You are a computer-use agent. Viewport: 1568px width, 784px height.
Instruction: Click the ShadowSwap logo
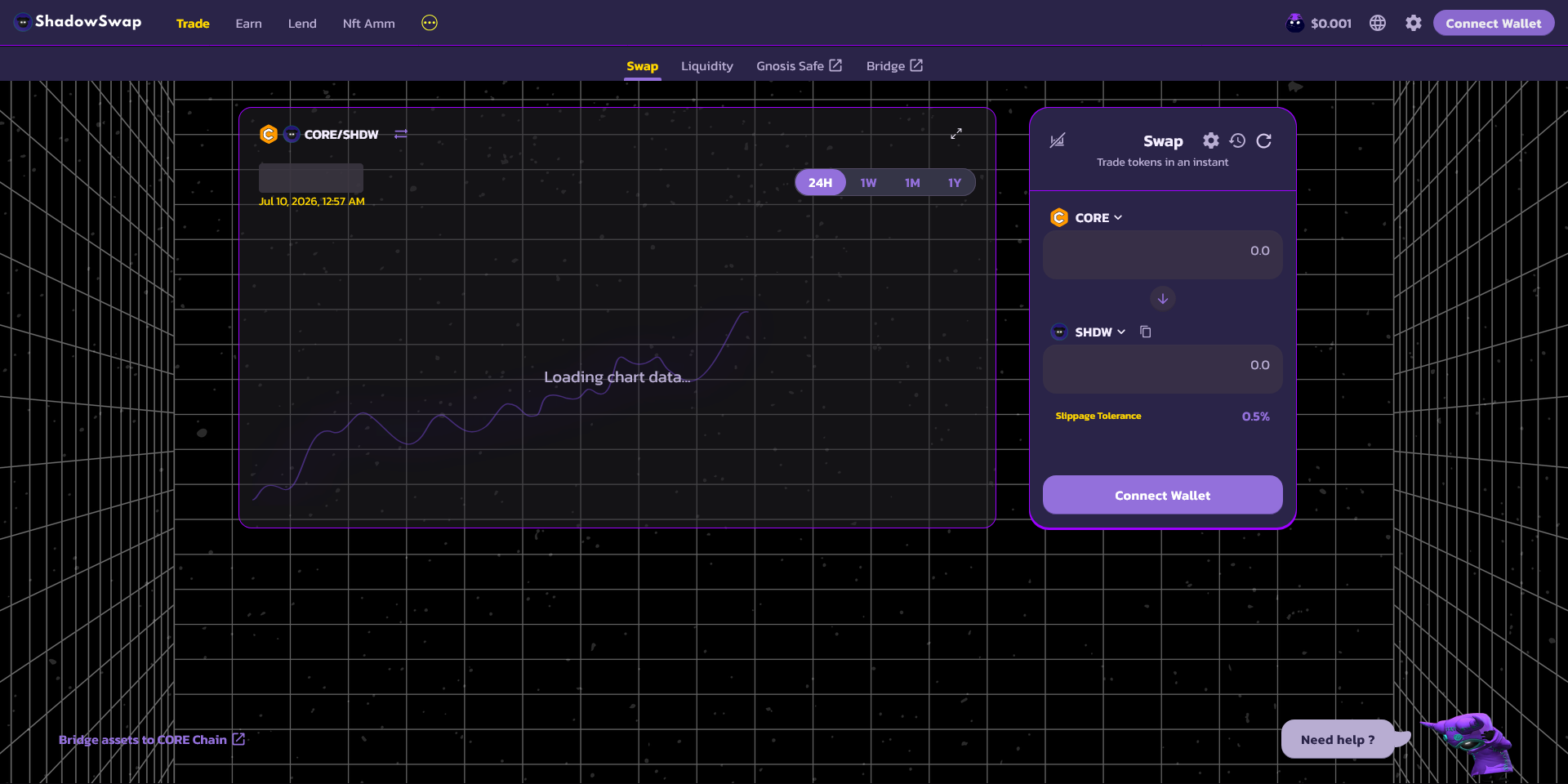(x=78, y=22)
